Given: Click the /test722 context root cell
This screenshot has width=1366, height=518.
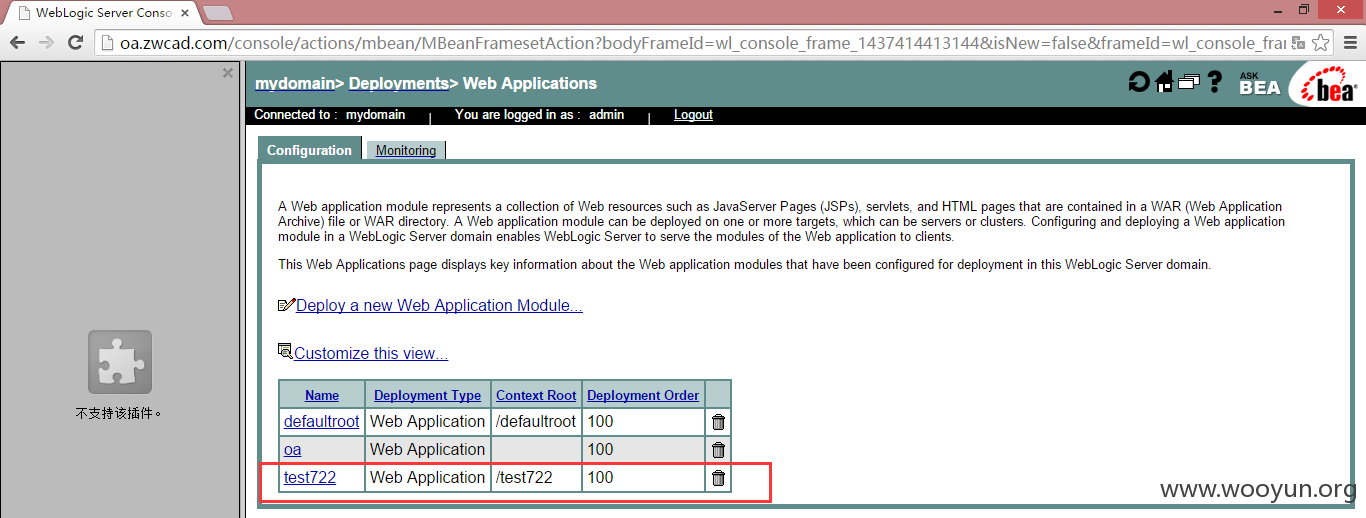Looking at the screenshot, I should tap(536, 478).
